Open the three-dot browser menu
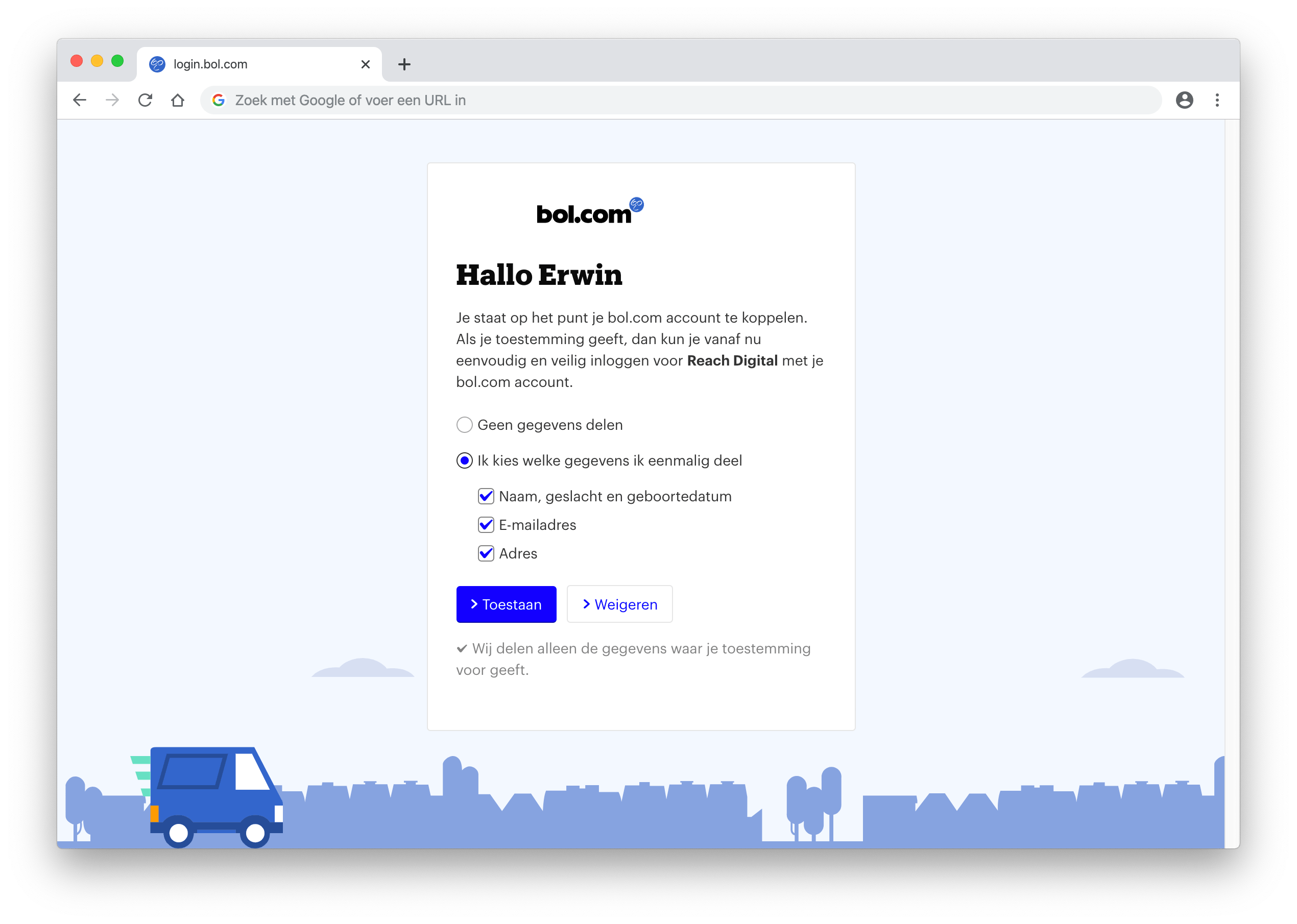 pos(1217,100)
